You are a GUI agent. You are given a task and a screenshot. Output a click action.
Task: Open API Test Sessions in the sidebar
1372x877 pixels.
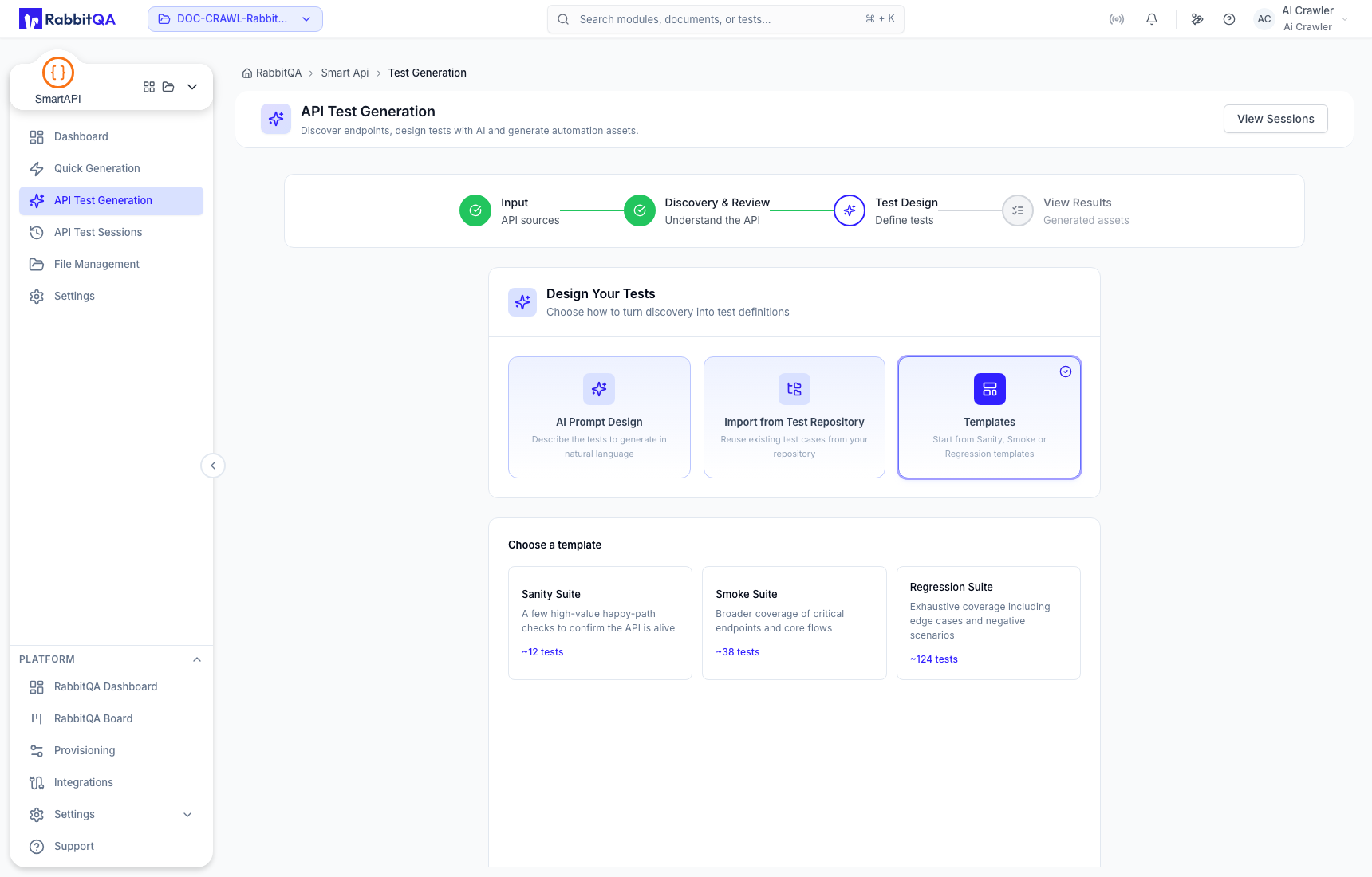click(111, 232)
